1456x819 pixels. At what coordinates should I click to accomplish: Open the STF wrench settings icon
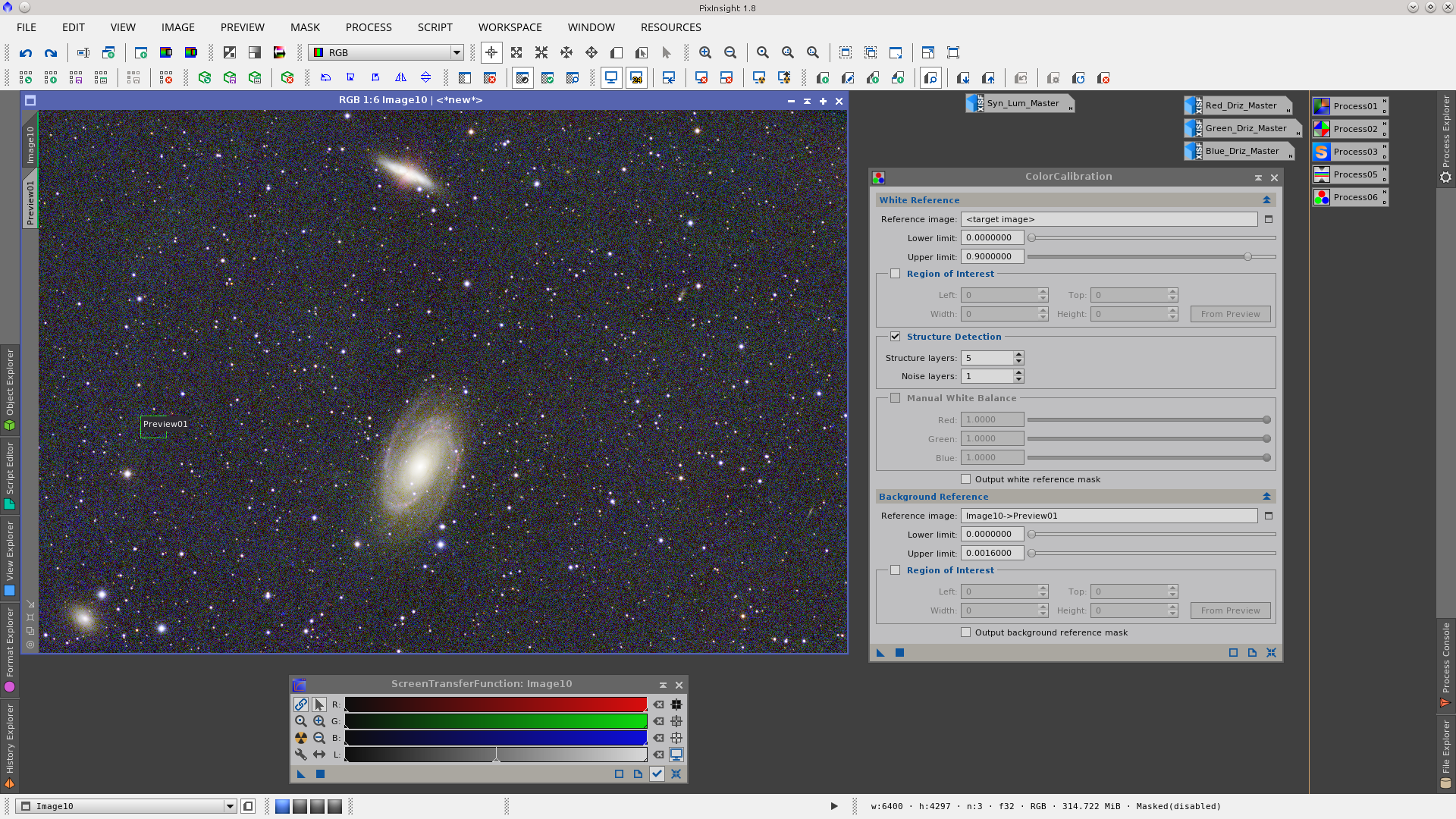300,755
